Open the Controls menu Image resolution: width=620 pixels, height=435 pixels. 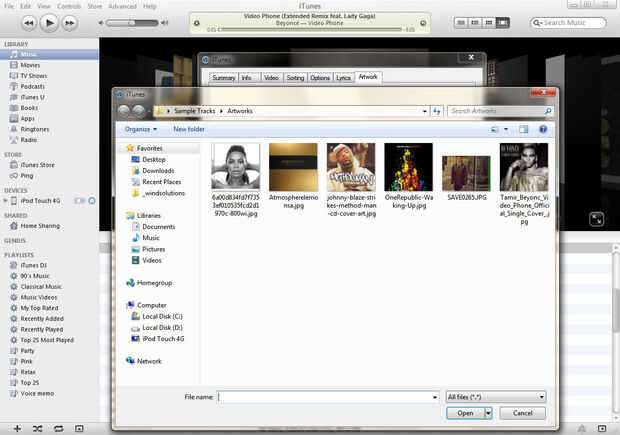tap(69, 6)
